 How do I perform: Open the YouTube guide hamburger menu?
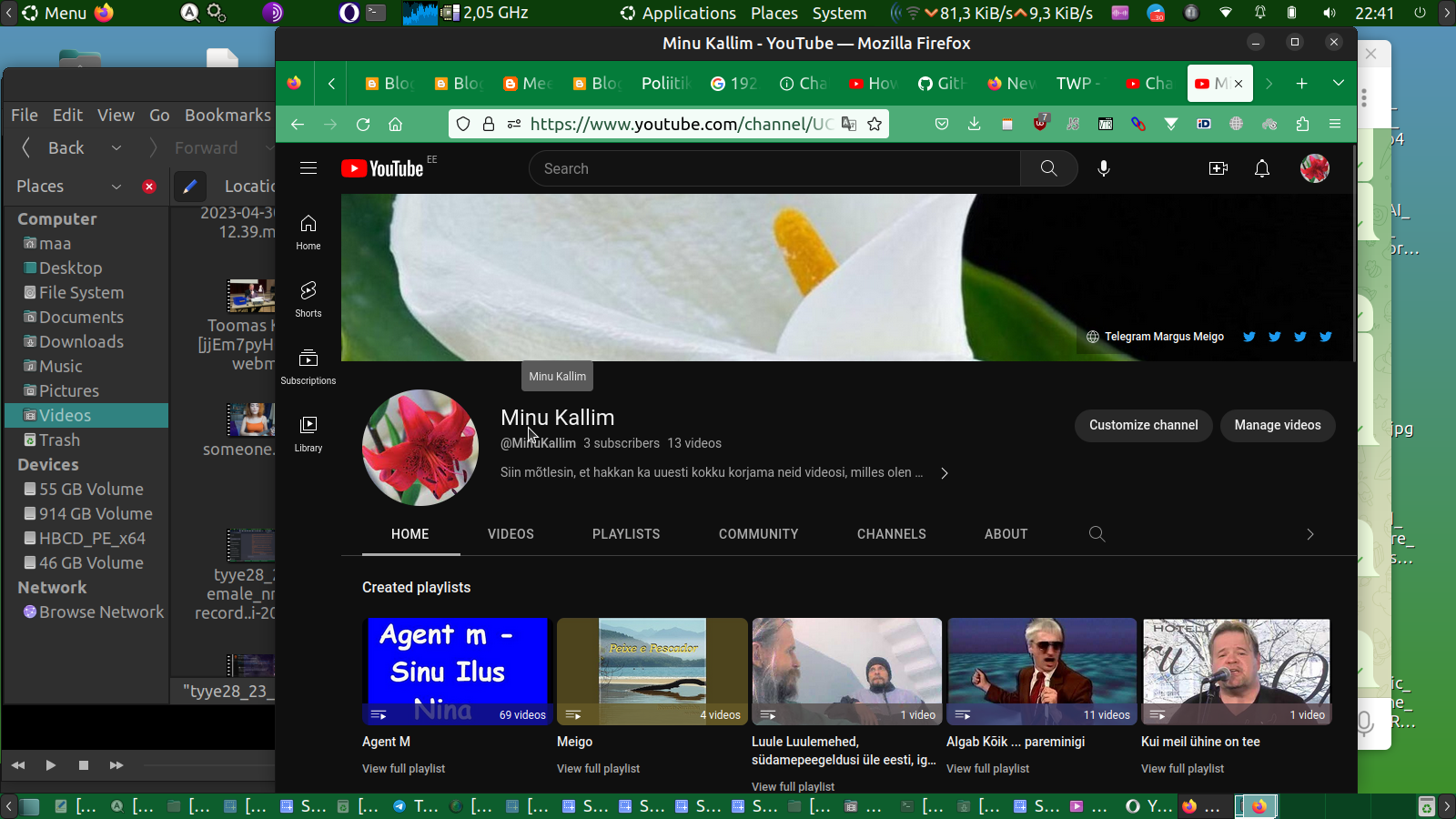[x=308, y=168]
